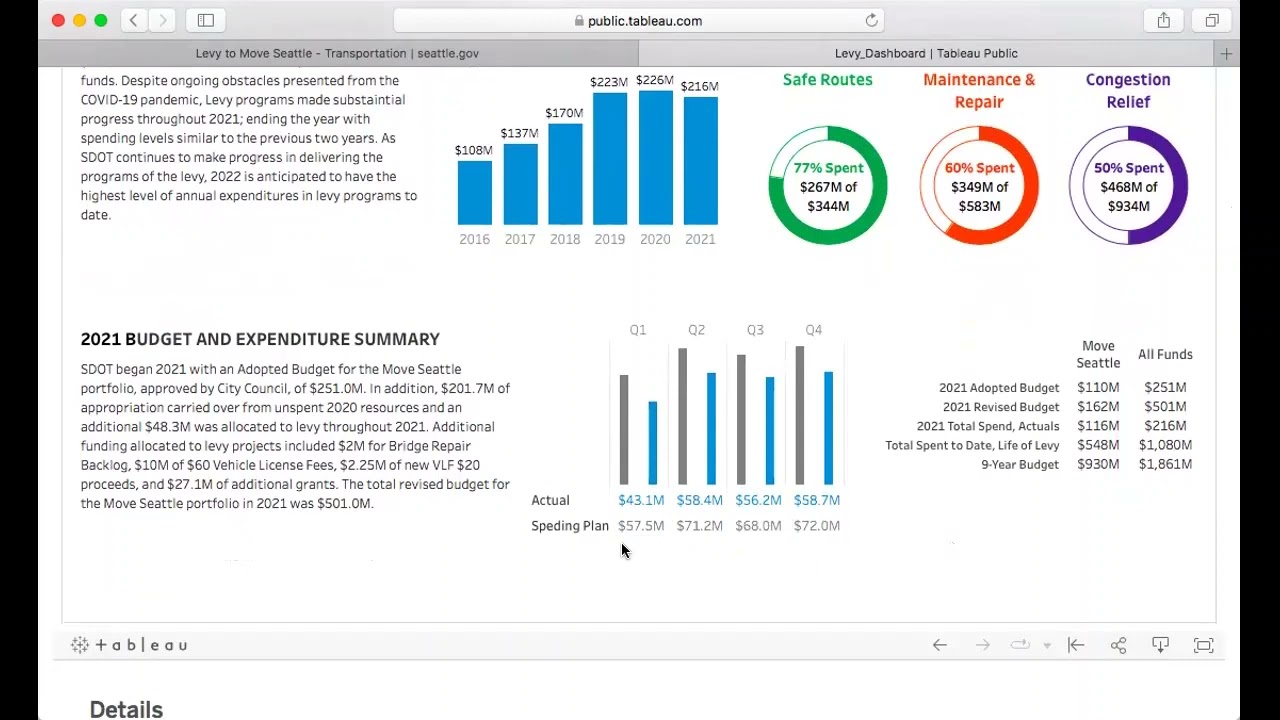Select the 2019 $223M bar
Screen dimensions: 1280x720
pos(610,158)
